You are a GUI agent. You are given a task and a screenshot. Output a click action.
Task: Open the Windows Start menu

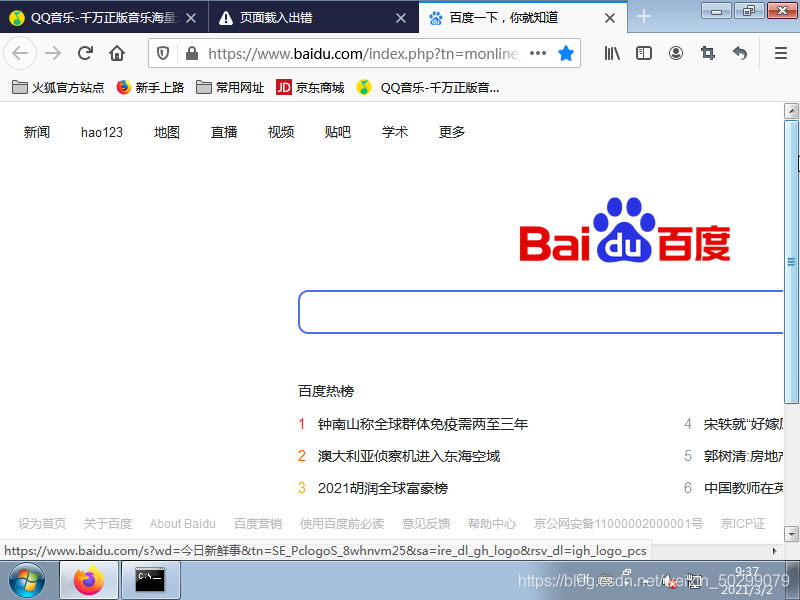(x=27, y=580)
